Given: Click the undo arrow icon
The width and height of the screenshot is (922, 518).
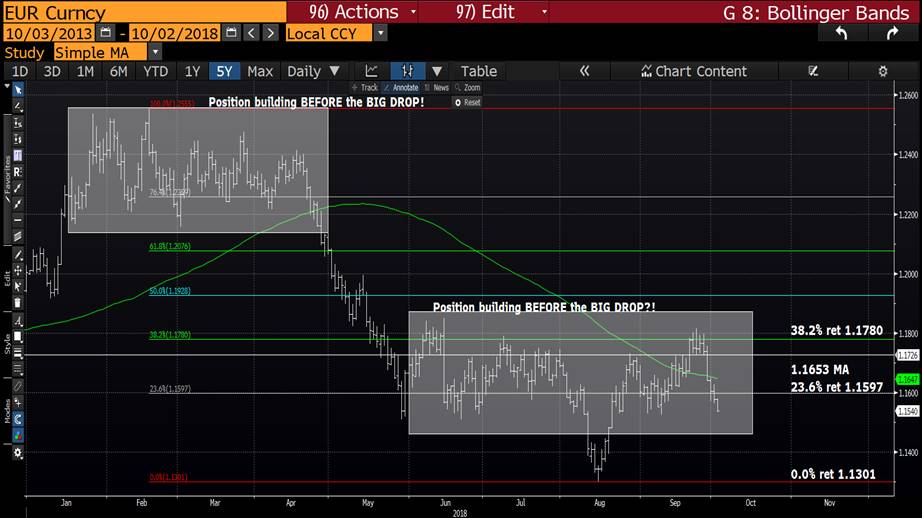Looking at the screenshot, I should 841,33.
